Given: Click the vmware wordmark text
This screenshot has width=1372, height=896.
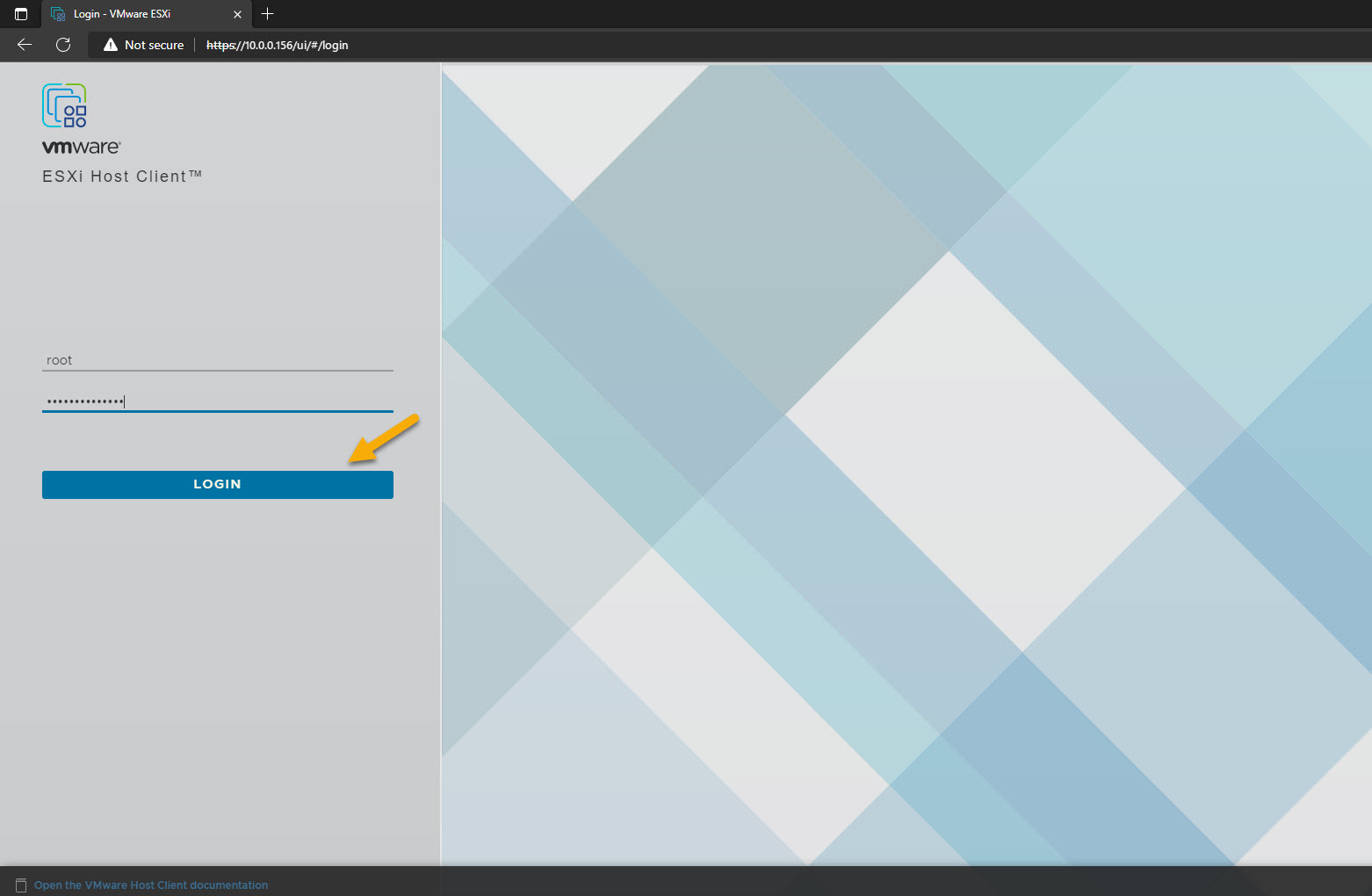Looking at the screenshot, I should tap(81, 147).
